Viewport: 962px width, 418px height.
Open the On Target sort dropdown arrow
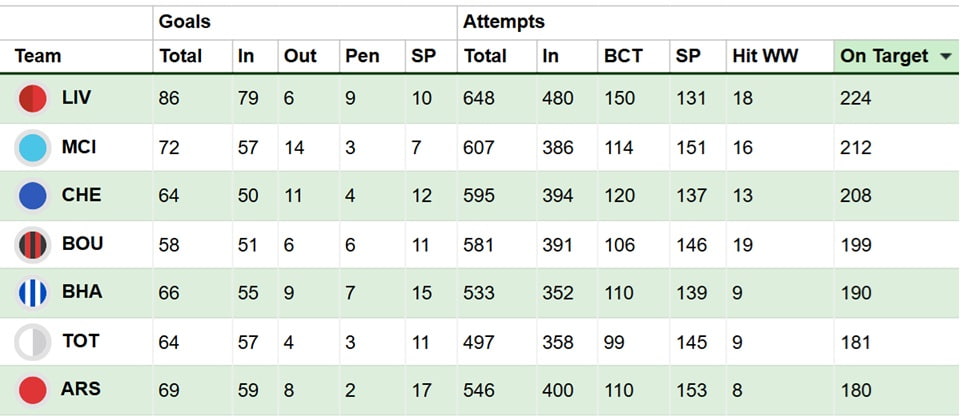point(945,57)
